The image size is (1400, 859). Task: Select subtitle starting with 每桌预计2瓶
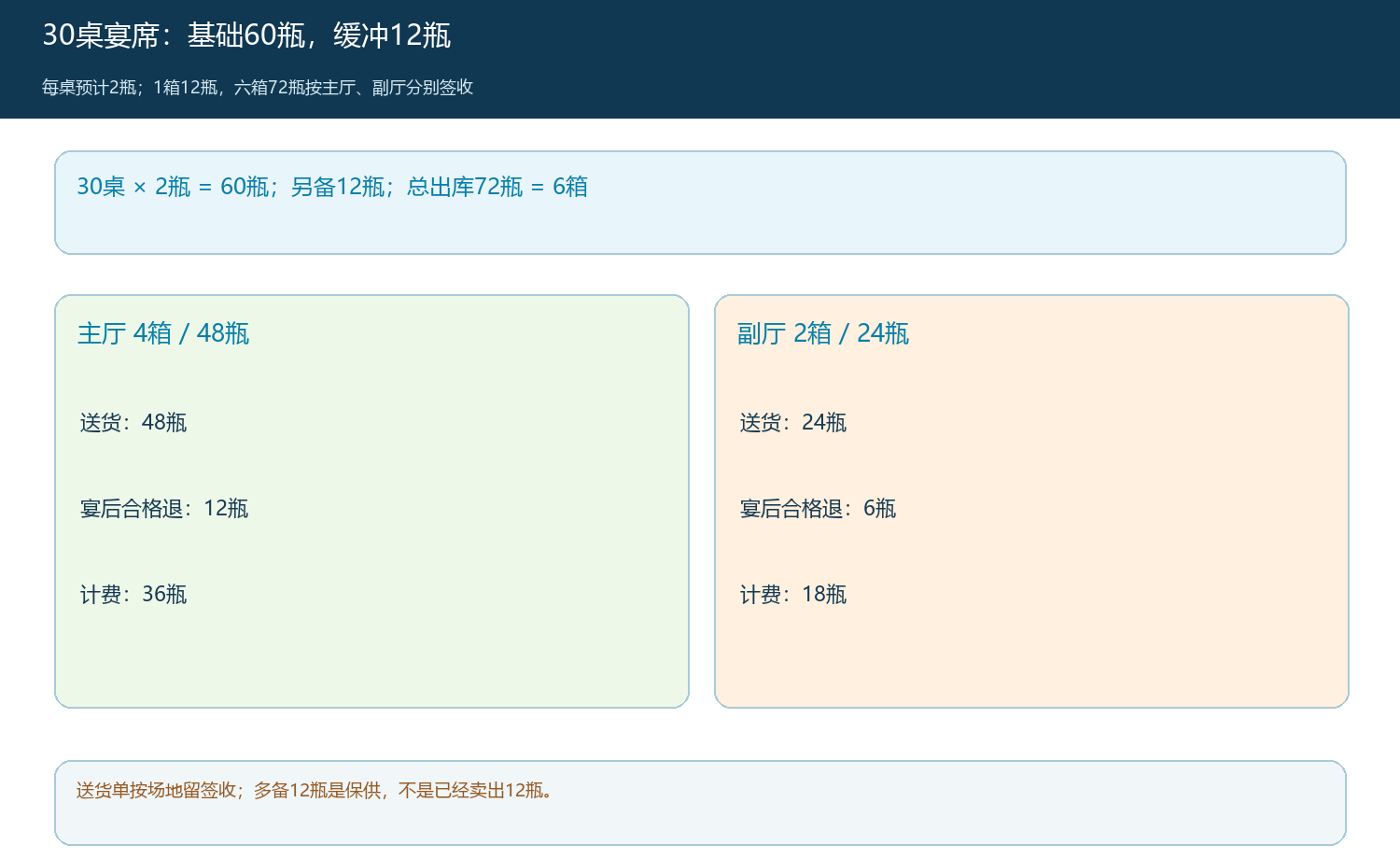pyautogui.click(x=258, y=88)
